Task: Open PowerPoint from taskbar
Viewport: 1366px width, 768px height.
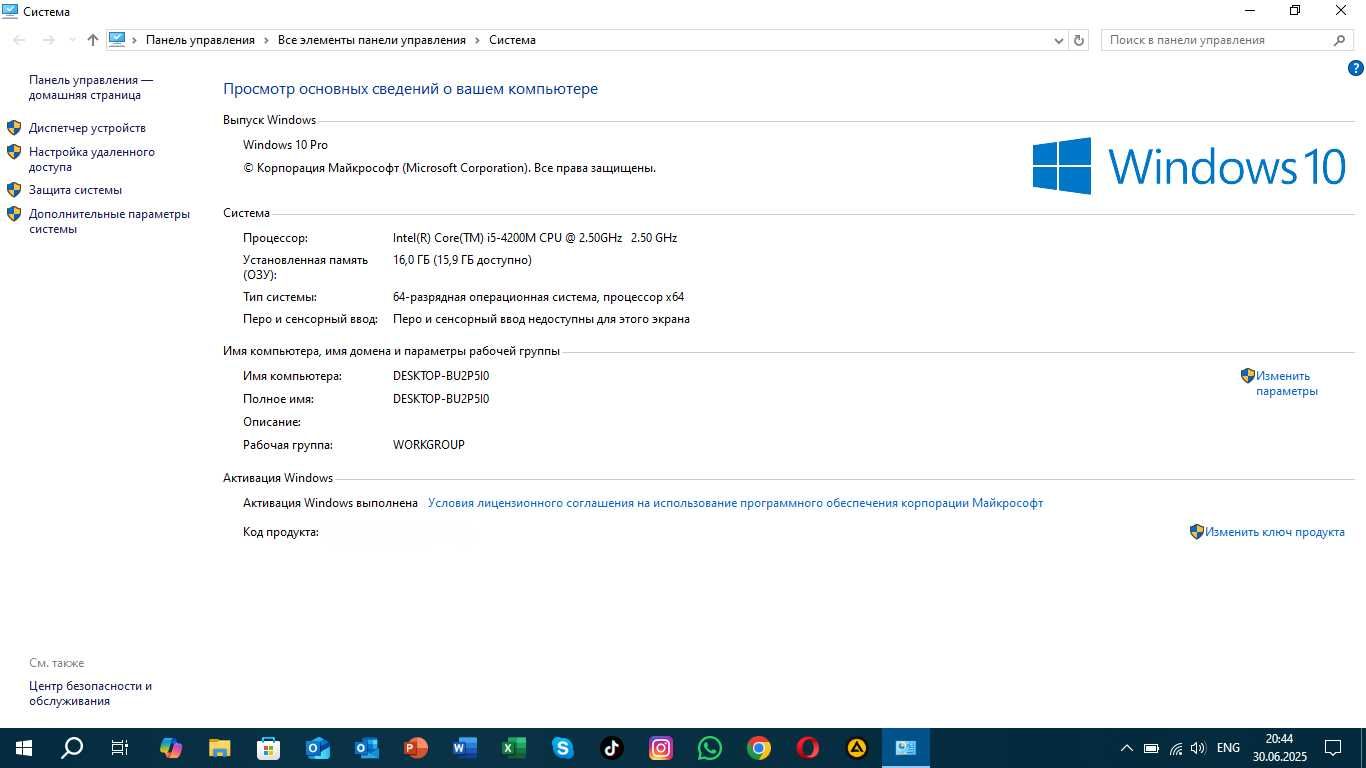Action: coord(416,748)
